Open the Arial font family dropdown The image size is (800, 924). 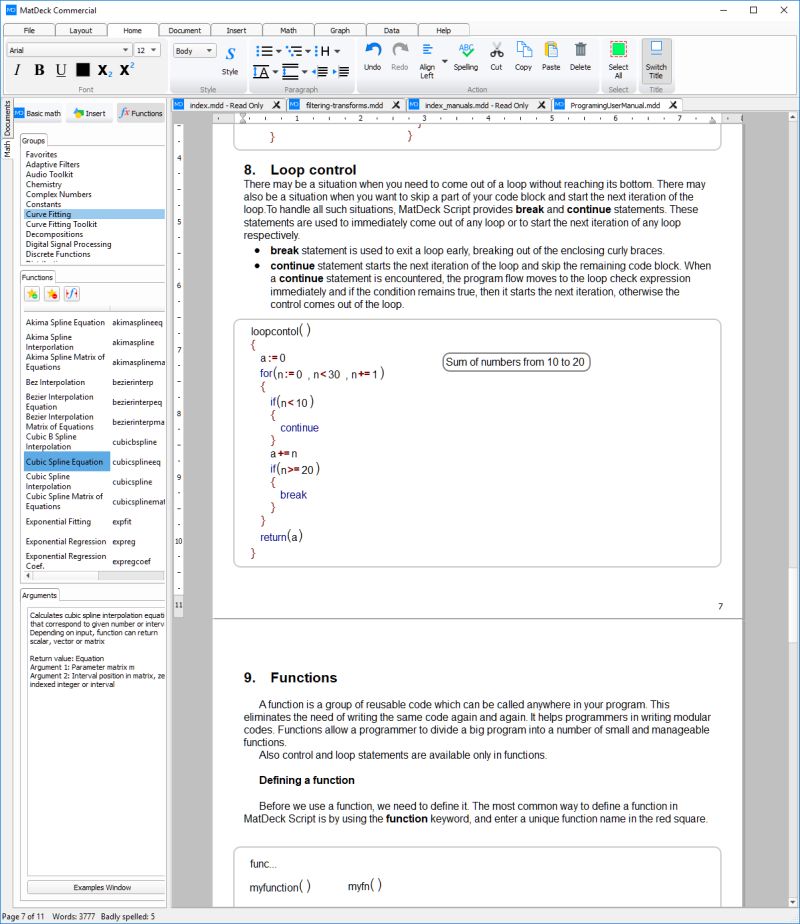68,50
